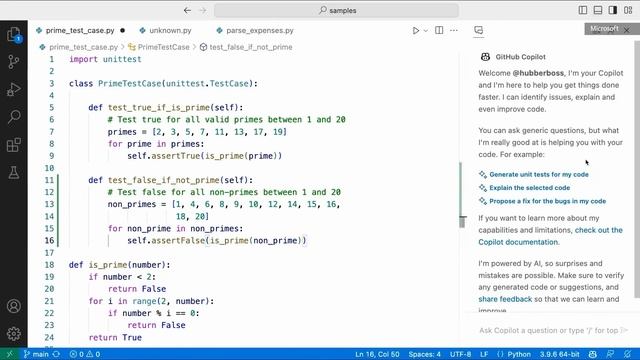Click 'def is_prime(number):' in editor
Screen dimensions: 640x360
pos(120,265)
